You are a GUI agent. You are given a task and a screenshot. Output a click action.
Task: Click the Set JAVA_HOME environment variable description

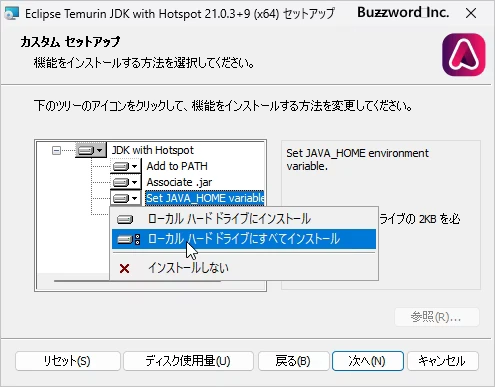coord(357,159)
